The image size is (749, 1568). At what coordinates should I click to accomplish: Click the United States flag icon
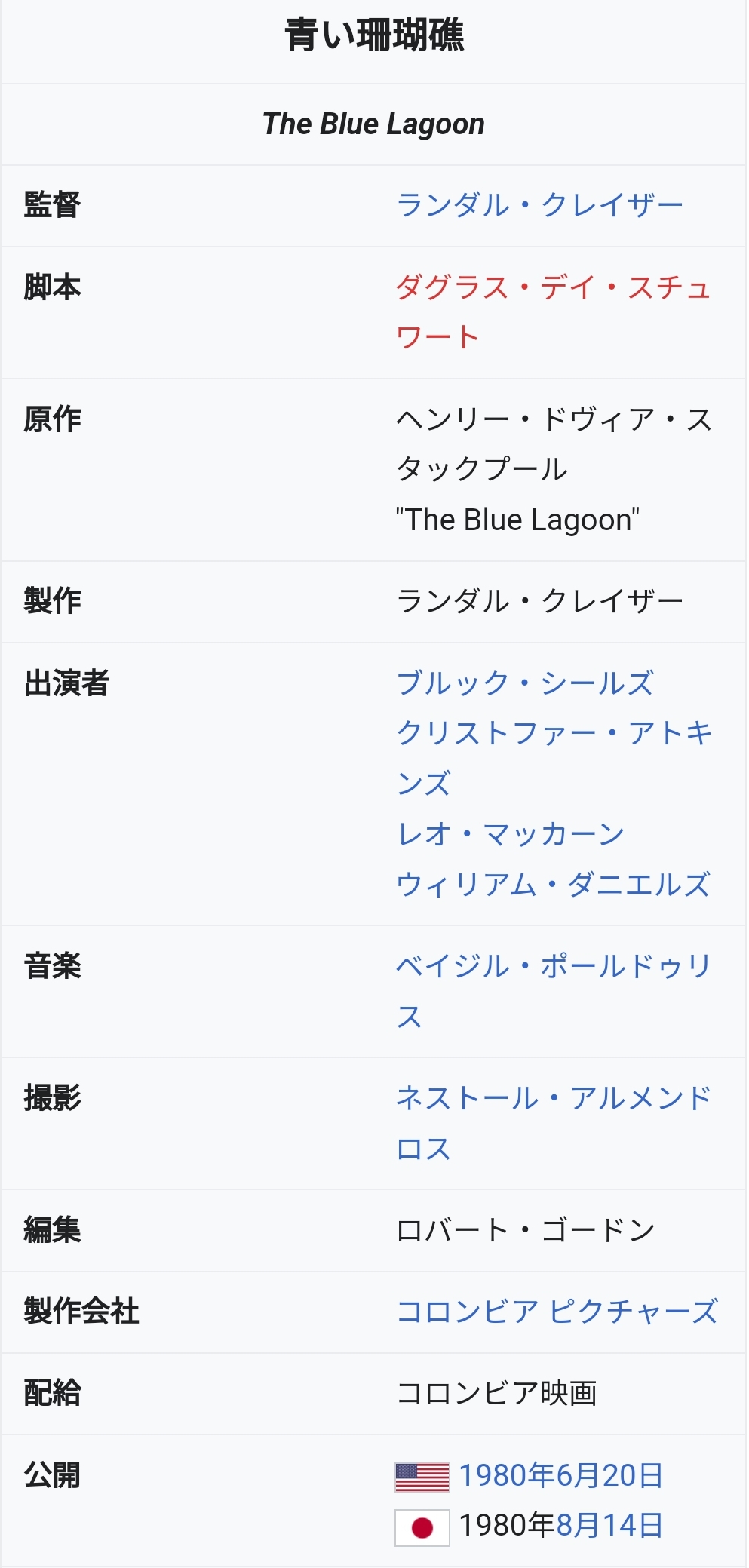coord(422,1477)
